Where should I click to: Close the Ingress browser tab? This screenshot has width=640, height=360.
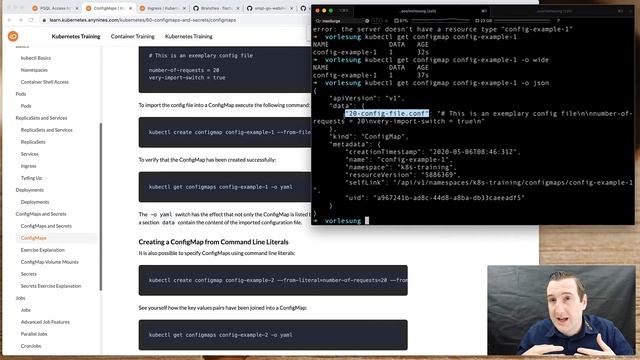coord(184,8)
